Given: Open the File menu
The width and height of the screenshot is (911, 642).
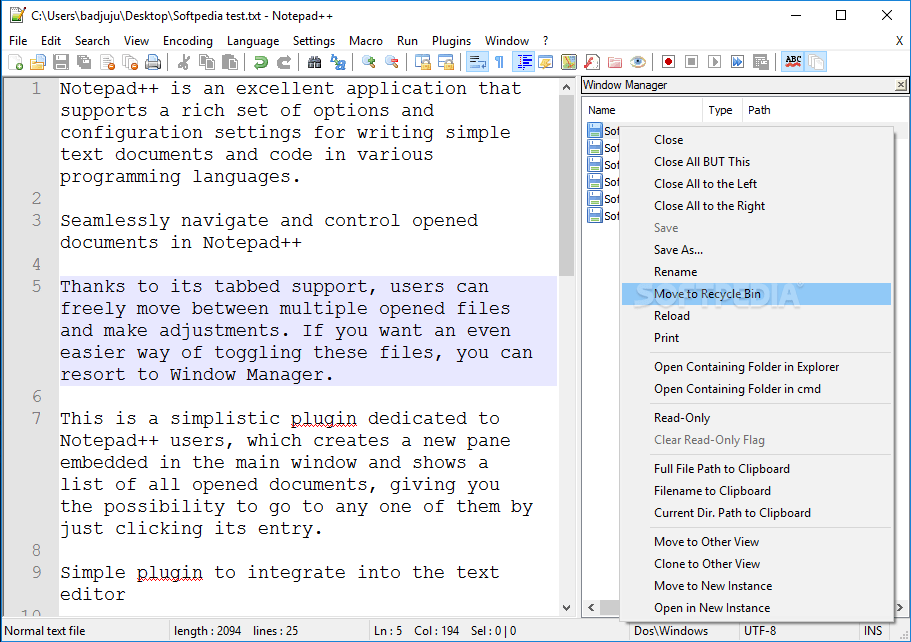Looking at the screenshot, I should (18, 41).
